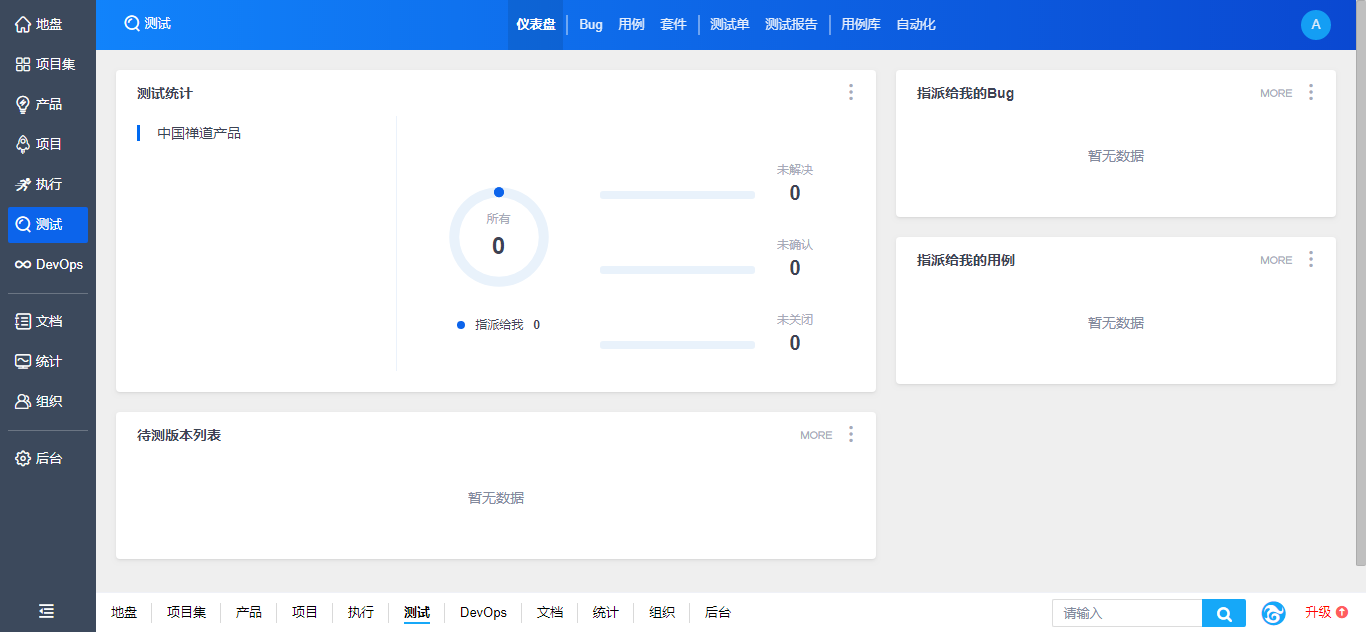Open 后台 settings in the left sidebar
This screenshot has width=1366, height=632.
pyautogui.click(x=48, y=458)
